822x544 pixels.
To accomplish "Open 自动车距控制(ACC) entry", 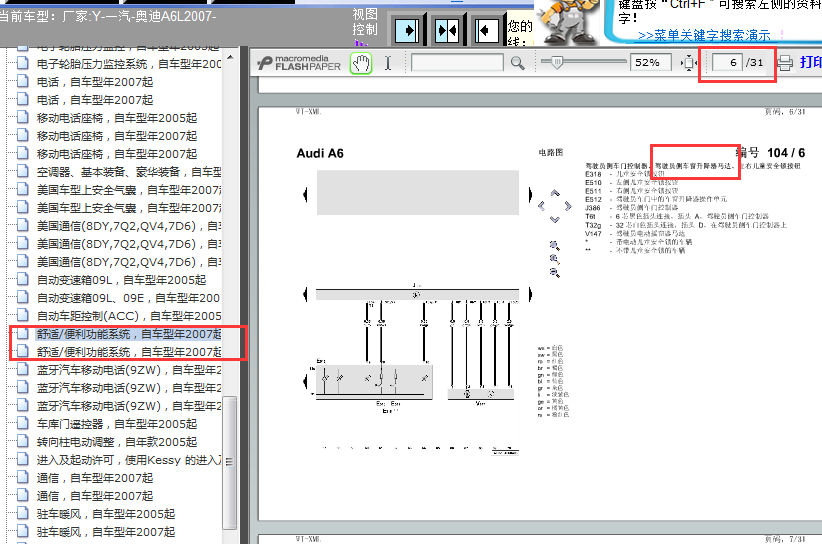I will (x=128, y=316).
